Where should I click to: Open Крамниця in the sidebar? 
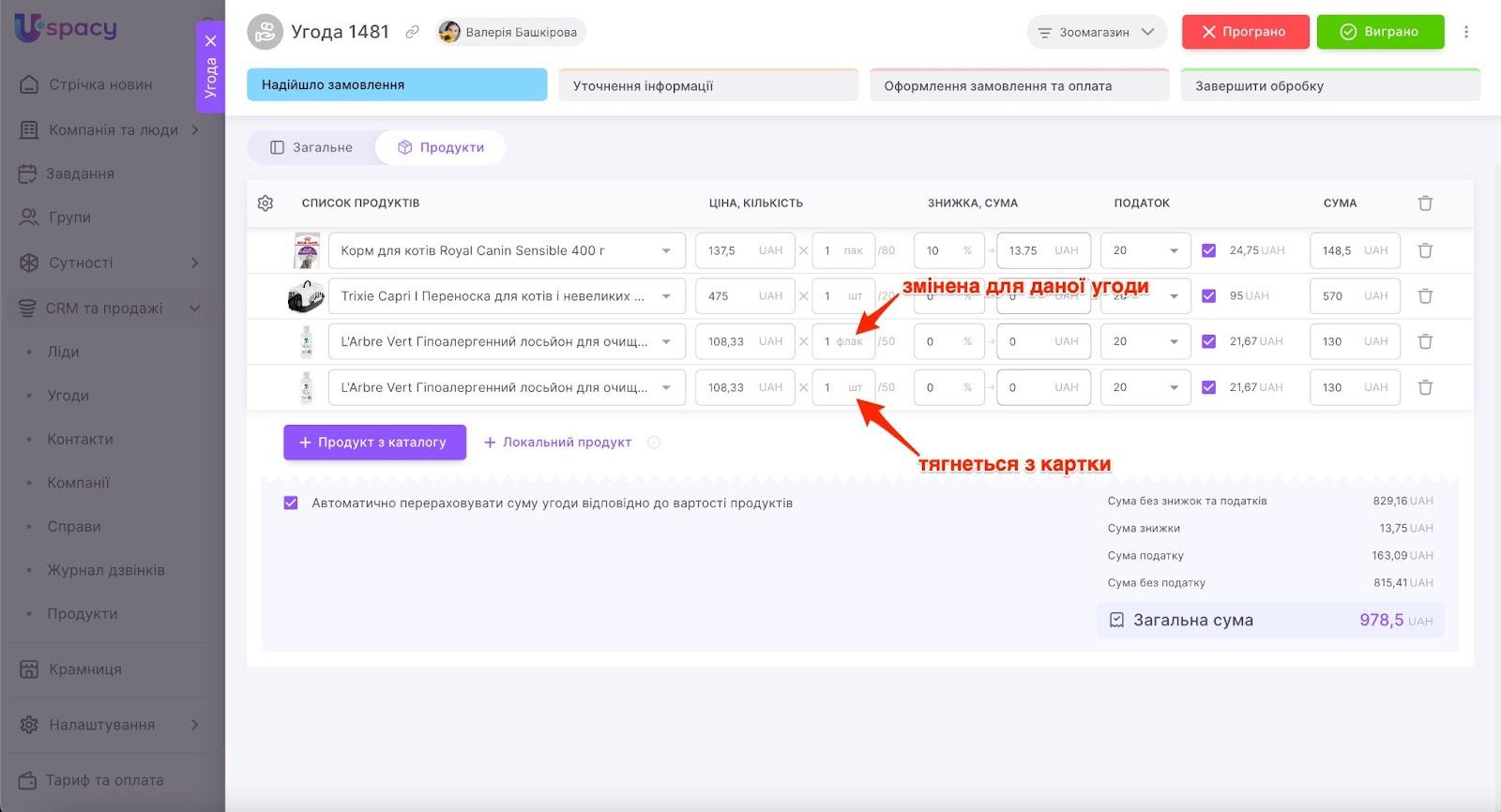[x=84, y=669]
